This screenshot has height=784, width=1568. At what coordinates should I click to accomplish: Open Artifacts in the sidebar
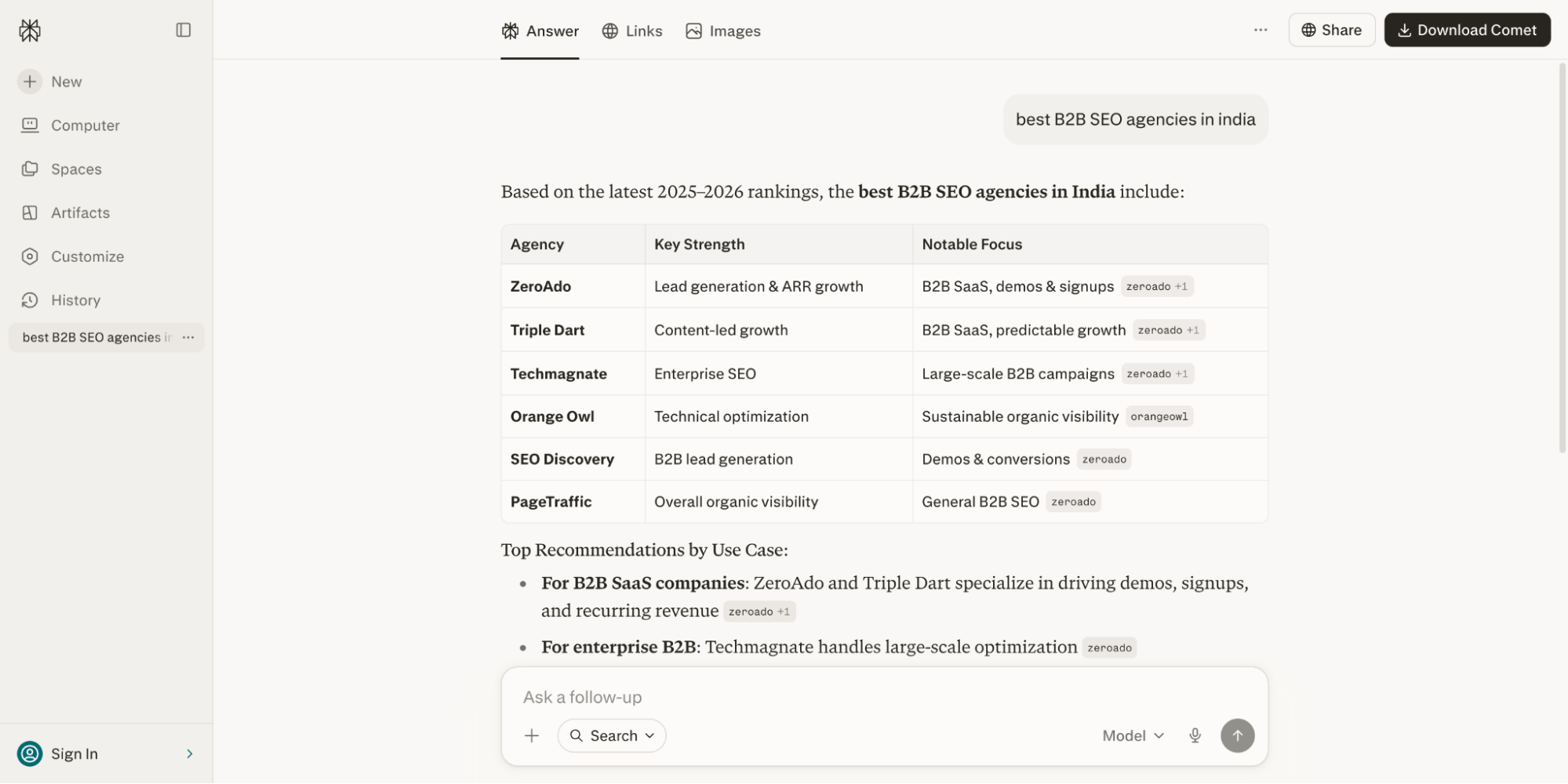pos(66,213)
